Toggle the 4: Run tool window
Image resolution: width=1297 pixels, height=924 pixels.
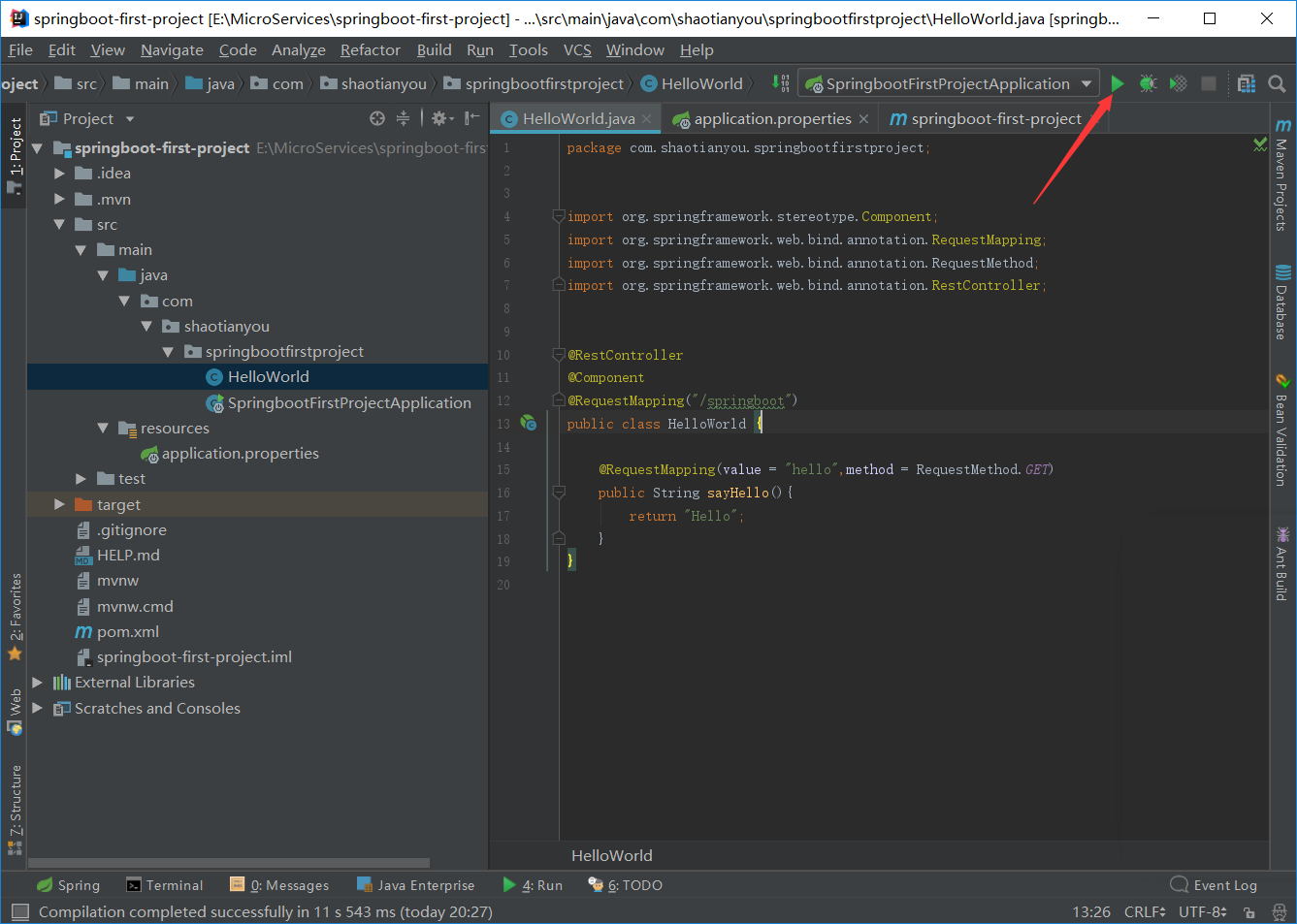533,885
